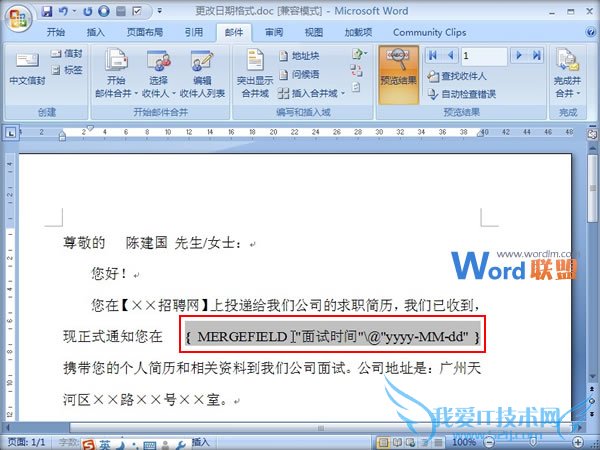Go to the 视图 tab

point(314,32)
